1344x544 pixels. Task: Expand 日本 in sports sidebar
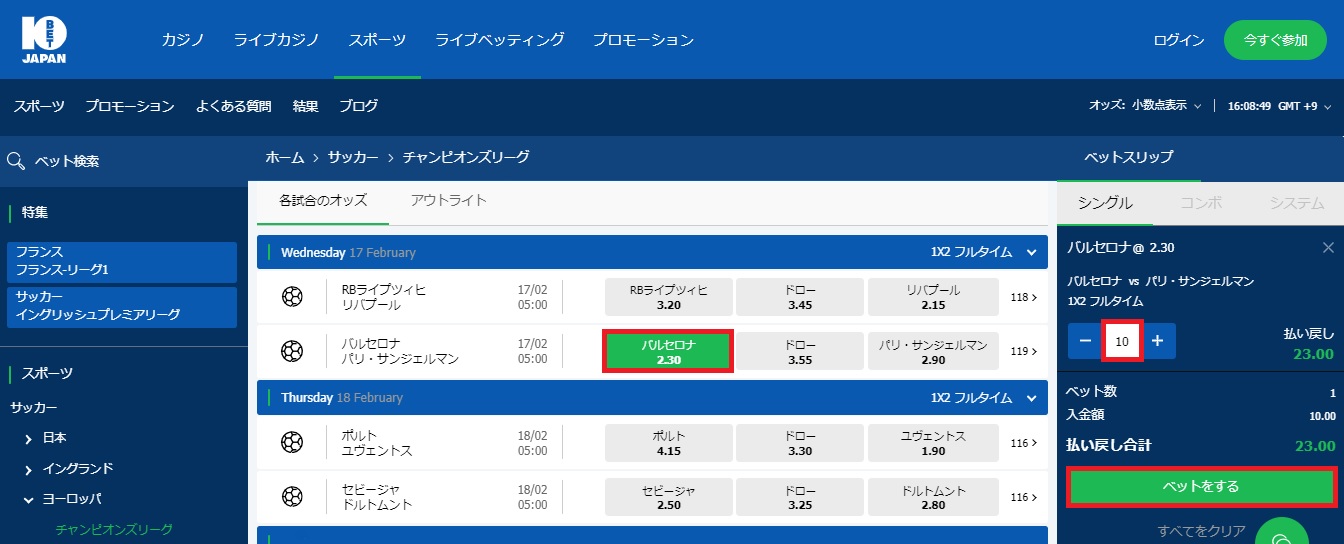[28, 438]
